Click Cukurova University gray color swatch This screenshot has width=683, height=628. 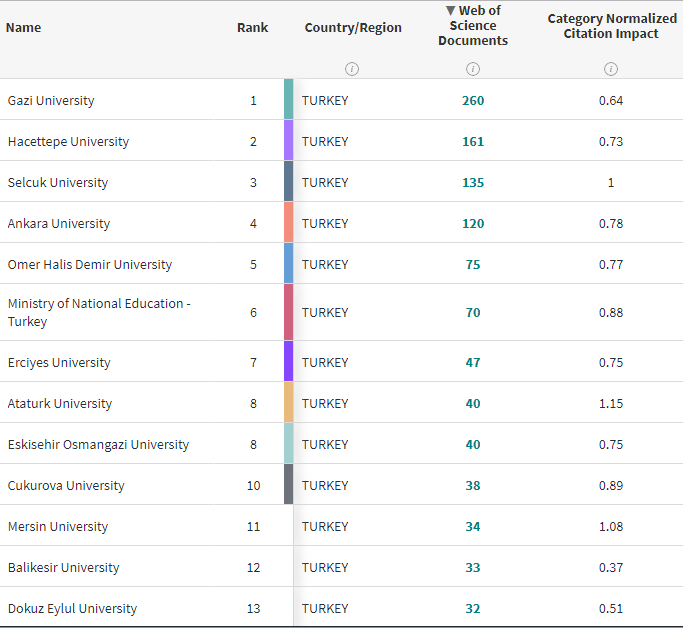click(288, 485)
